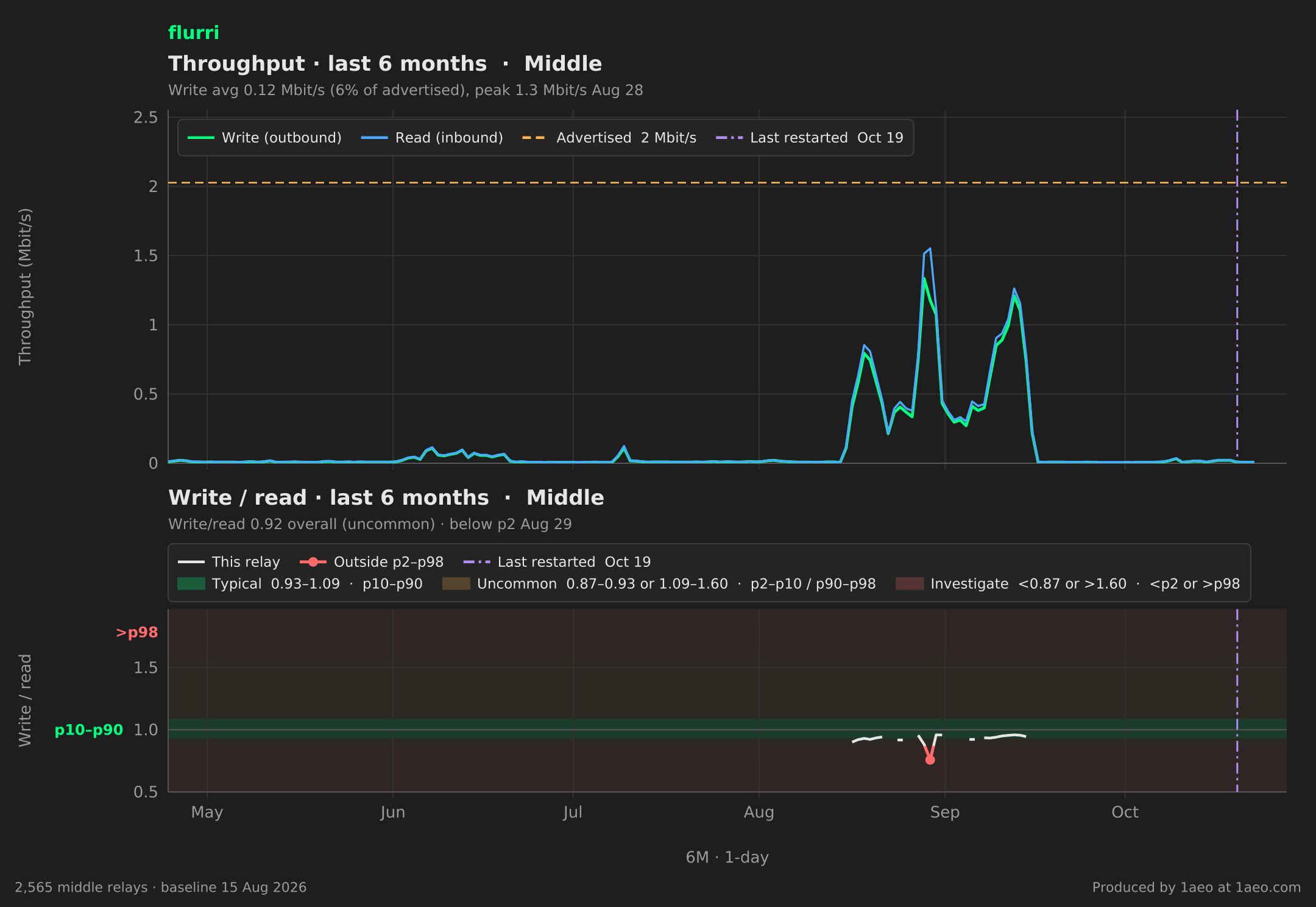Screen dimensions: 1316x907
Task: Click the orange Advertised dashed line
Action: pyautogui.click(x=727, y=183)
